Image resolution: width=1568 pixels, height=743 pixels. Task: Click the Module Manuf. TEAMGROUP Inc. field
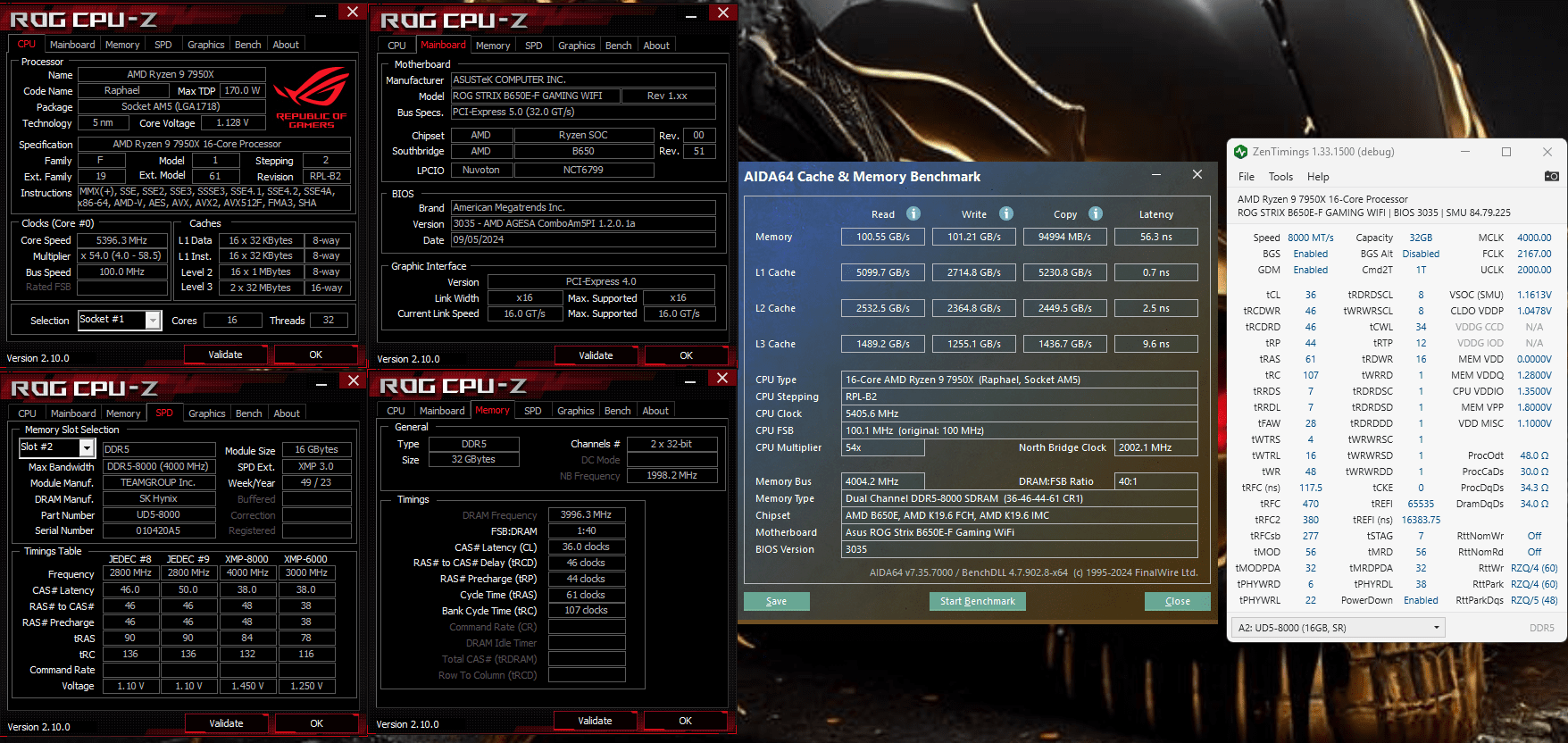point(158,482)
